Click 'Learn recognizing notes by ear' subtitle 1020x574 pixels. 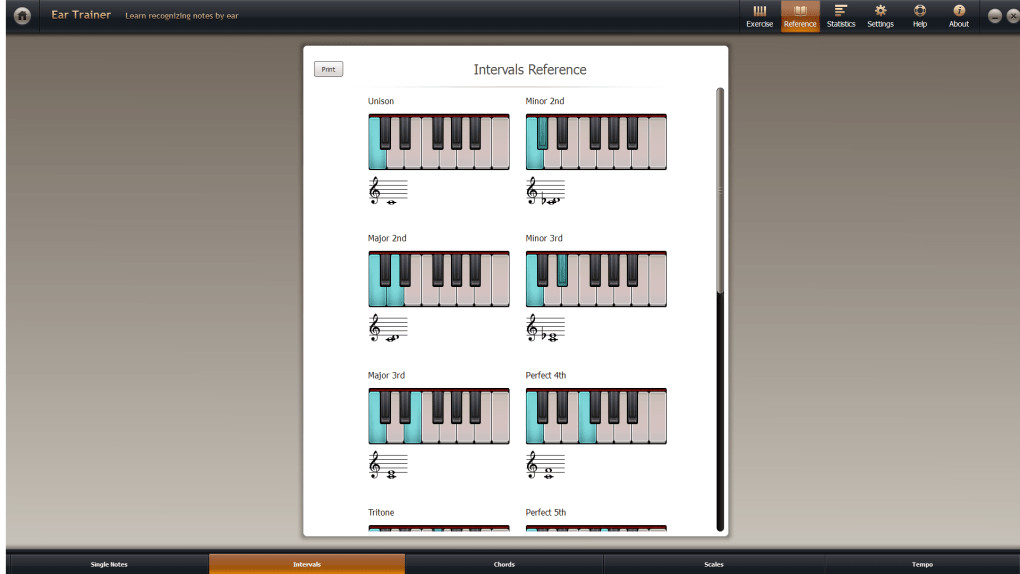point(181,16)
